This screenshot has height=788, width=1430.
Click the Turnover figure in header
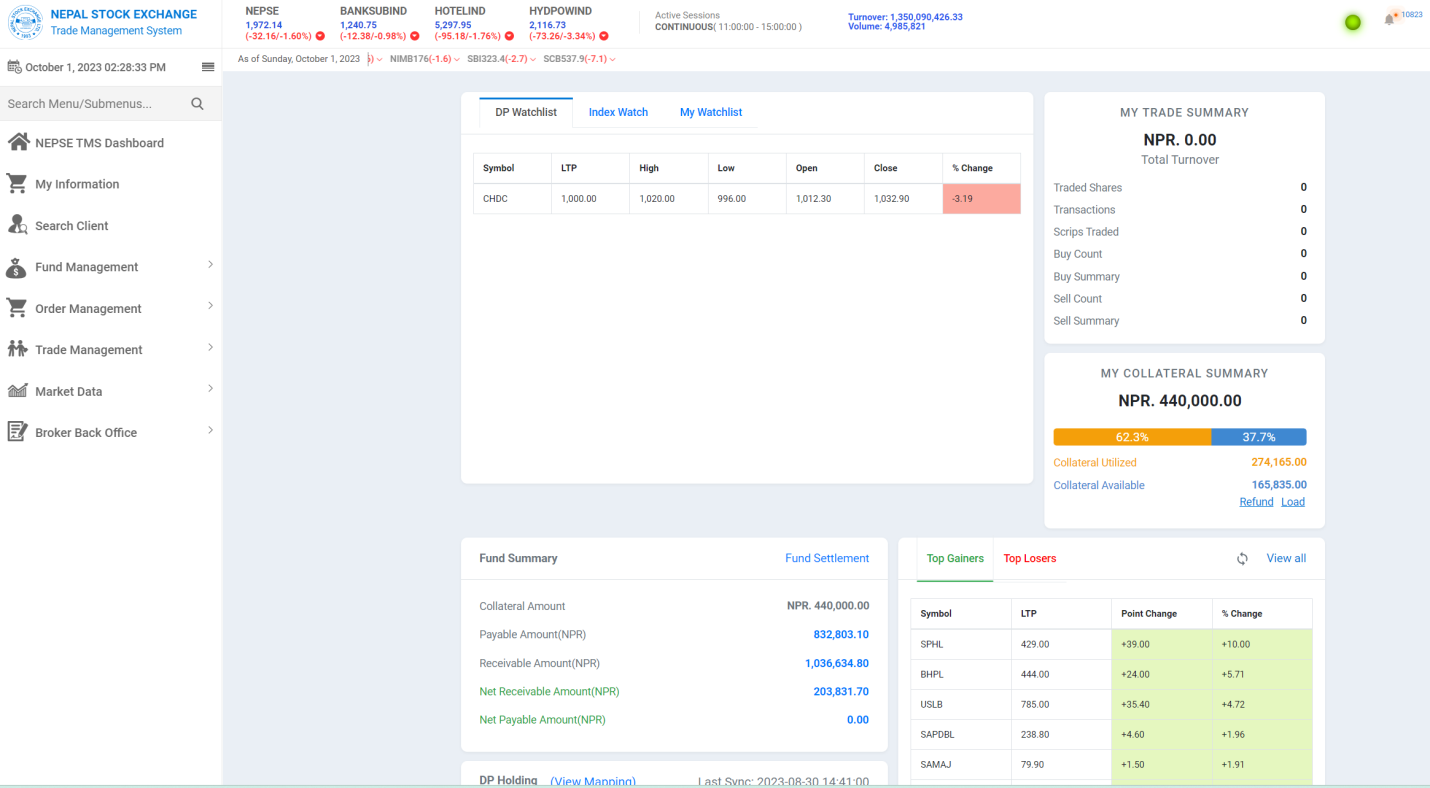tap(905, 17)
